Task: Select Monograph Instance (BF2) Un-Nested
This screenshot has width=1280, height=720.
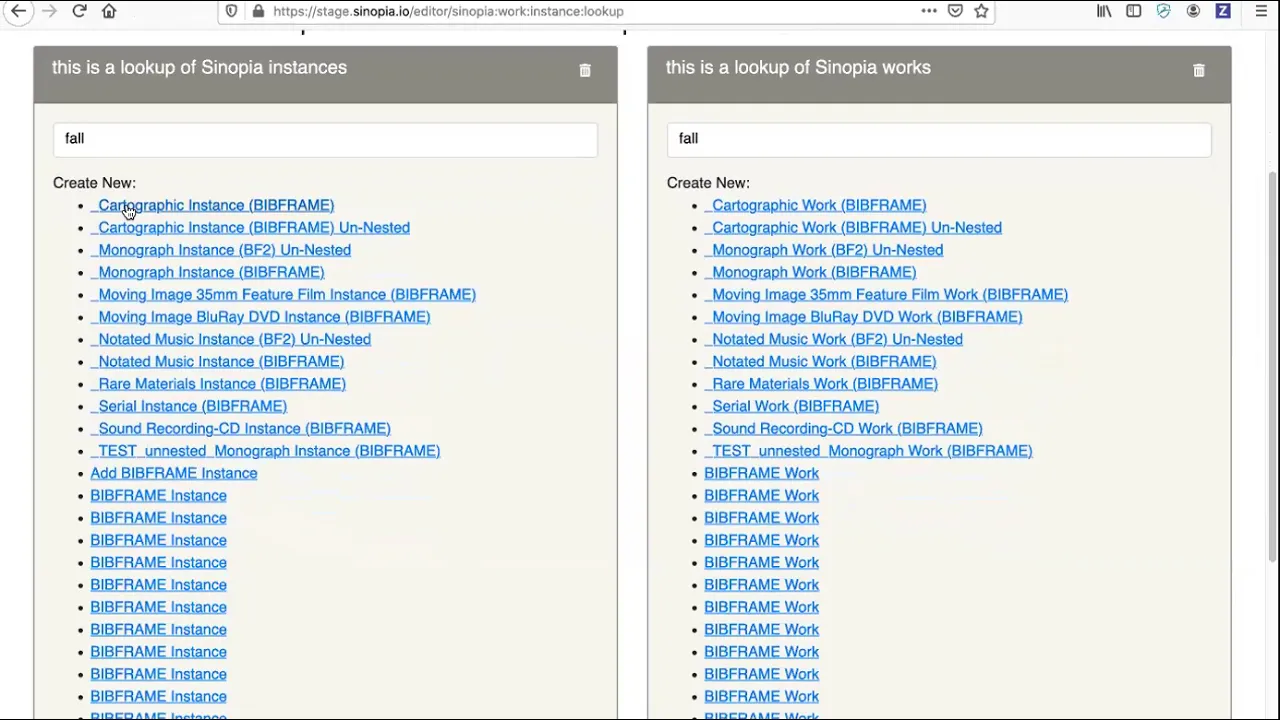Action: (220, 250)
